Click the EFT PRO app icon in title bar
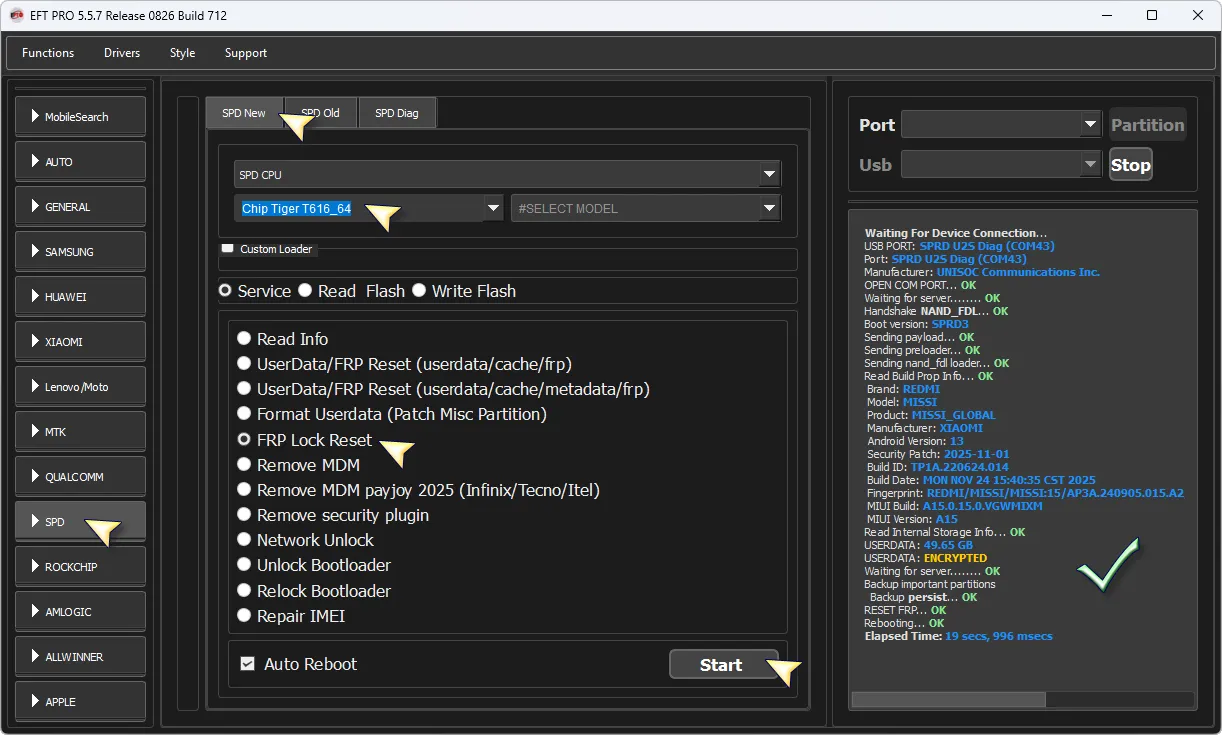Screen dimensions: 1222x735 pos(16,15)
